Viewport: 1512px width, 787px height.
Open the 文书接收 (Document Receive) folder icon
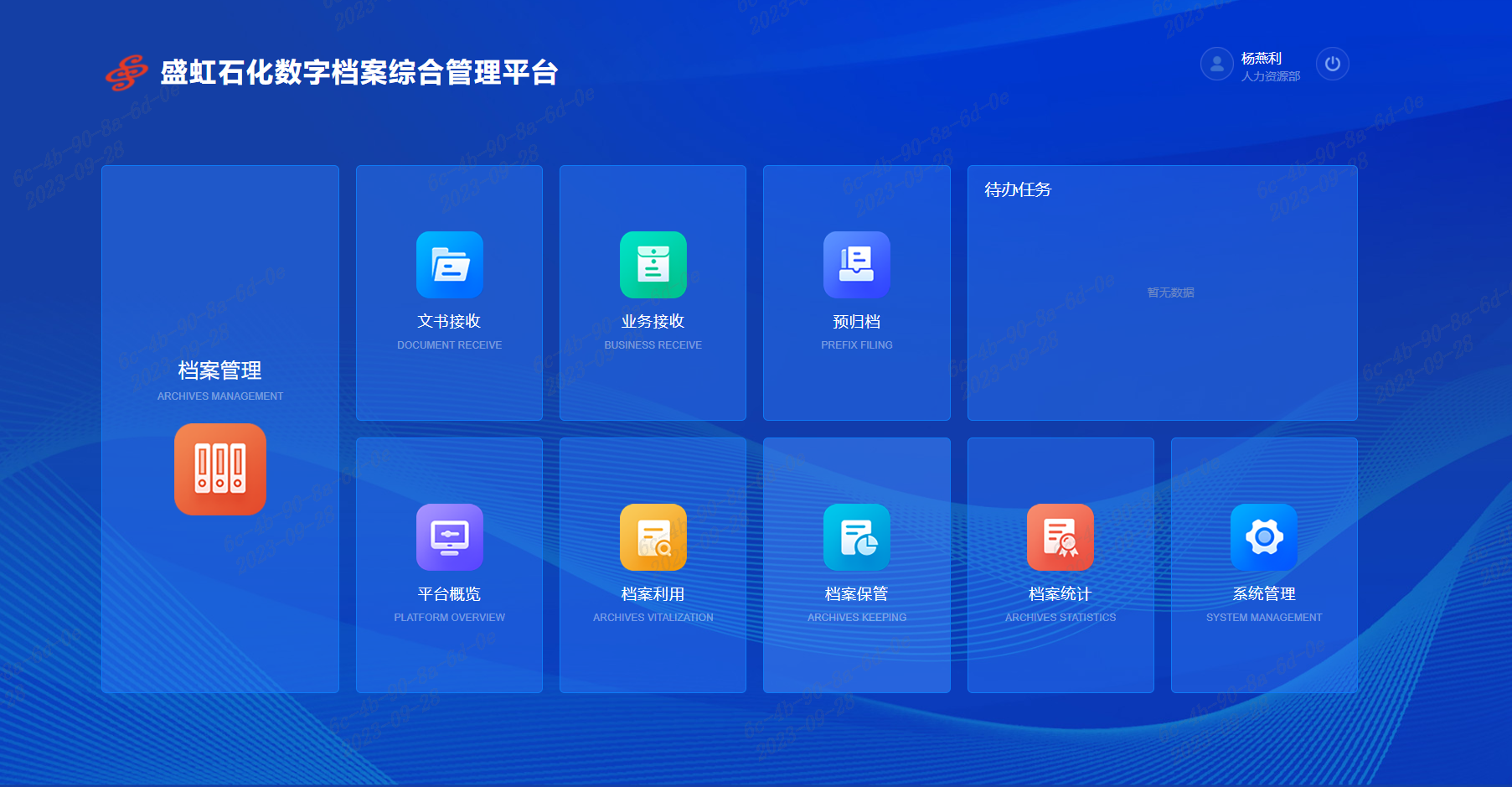click(x=449, y=265)
